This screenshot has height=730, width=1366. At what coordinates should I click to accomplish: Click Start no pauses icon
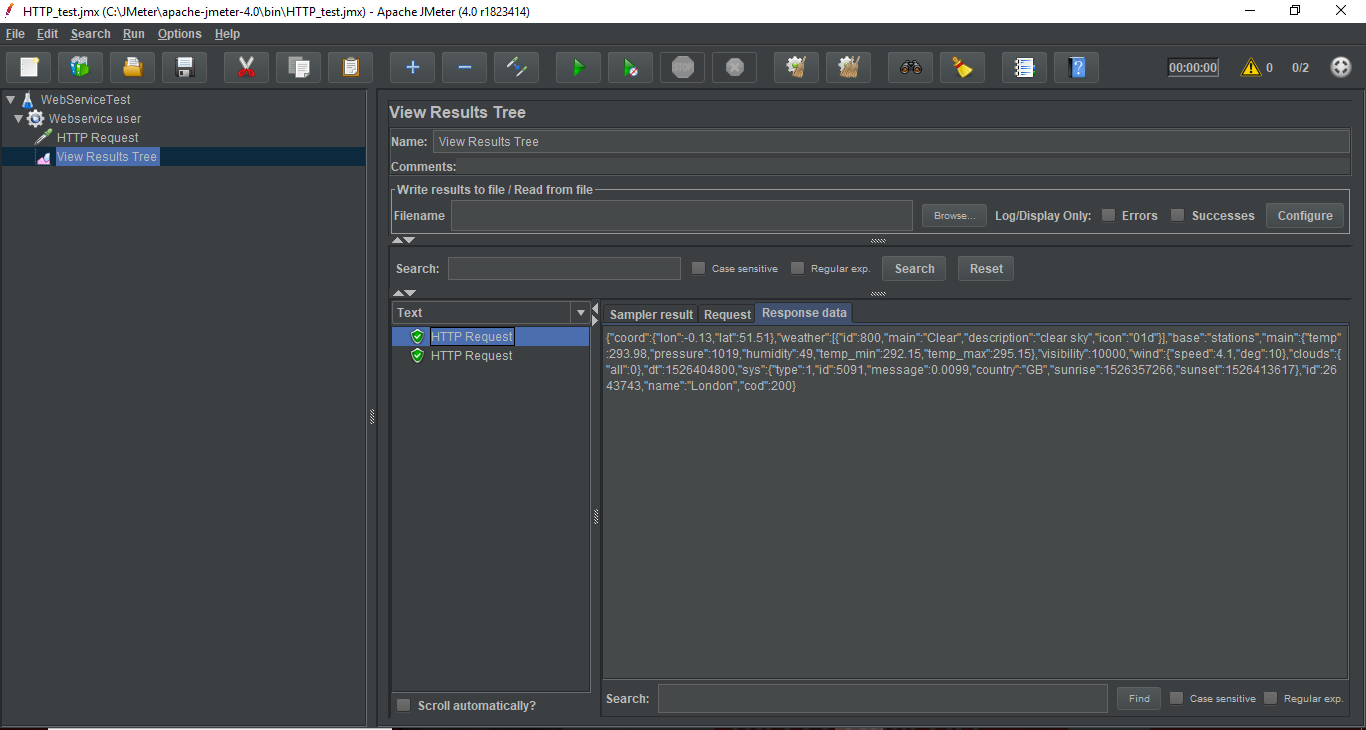point(630,67)
